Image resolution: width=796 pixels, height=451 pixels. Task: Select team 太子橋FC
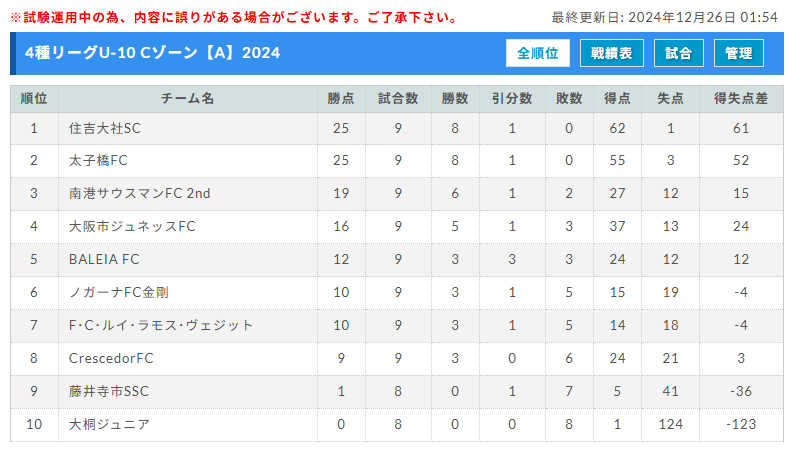pos(98,160)
